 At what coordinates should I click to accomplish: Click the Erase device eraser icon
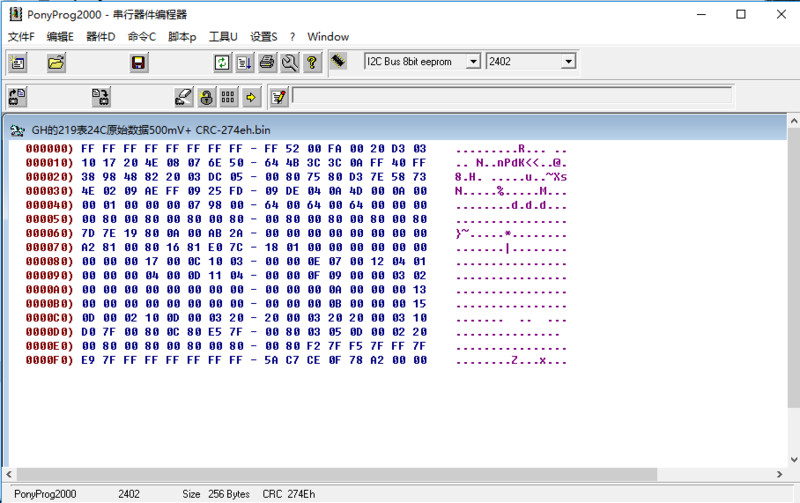coord(182,97)
